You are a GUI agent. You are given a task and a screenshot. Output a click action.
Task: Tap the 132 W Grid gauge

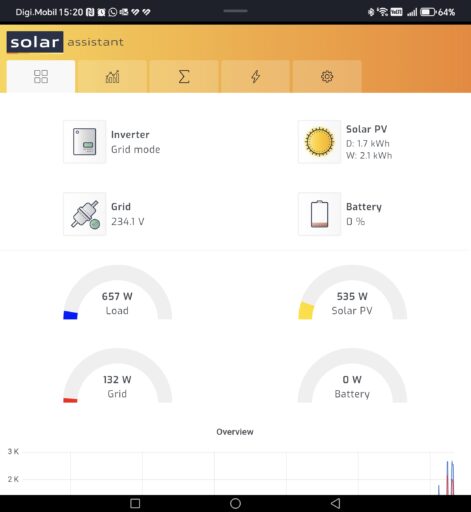coord(117,376)
